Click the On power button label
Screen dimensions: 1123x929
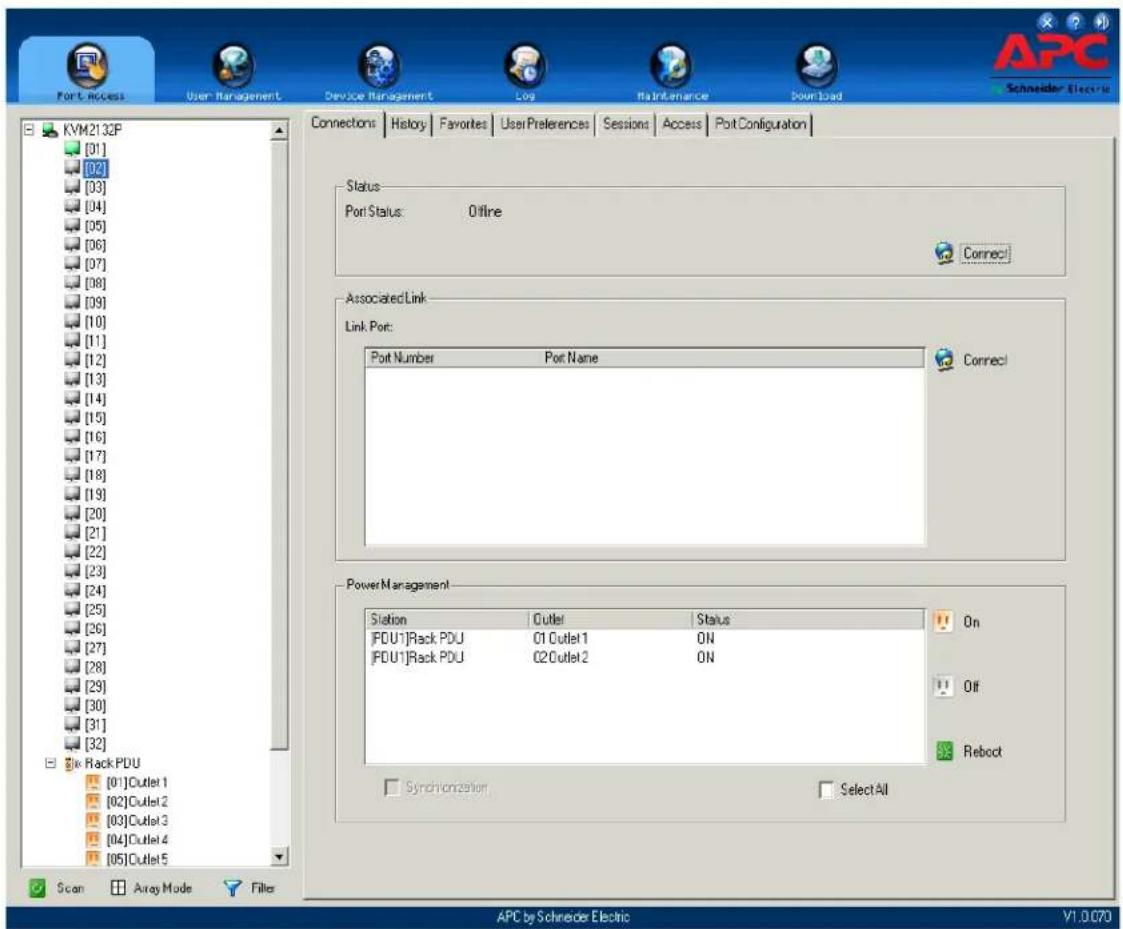click(971, 622)
